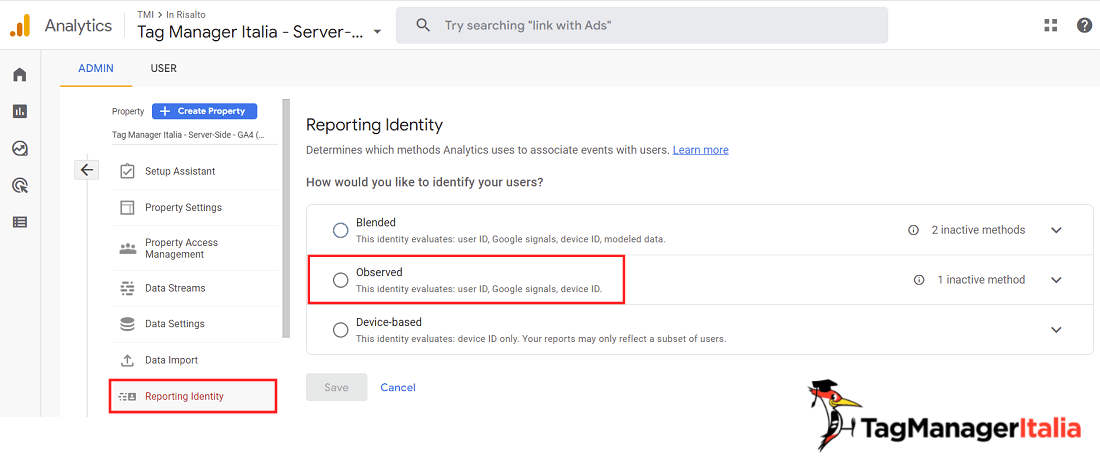This screenshot has width=1100, height=470.
Task: Click the Cancel link
Action: pos(398,387)
